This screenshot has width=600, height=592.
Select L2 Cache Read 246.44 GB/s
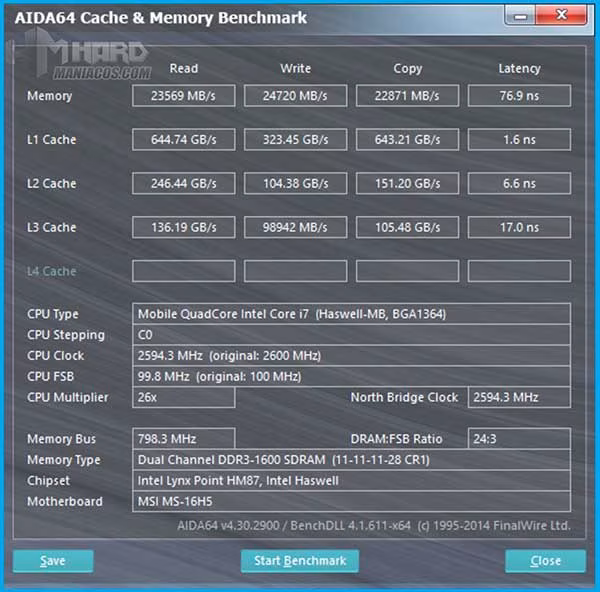coord(184,184)
